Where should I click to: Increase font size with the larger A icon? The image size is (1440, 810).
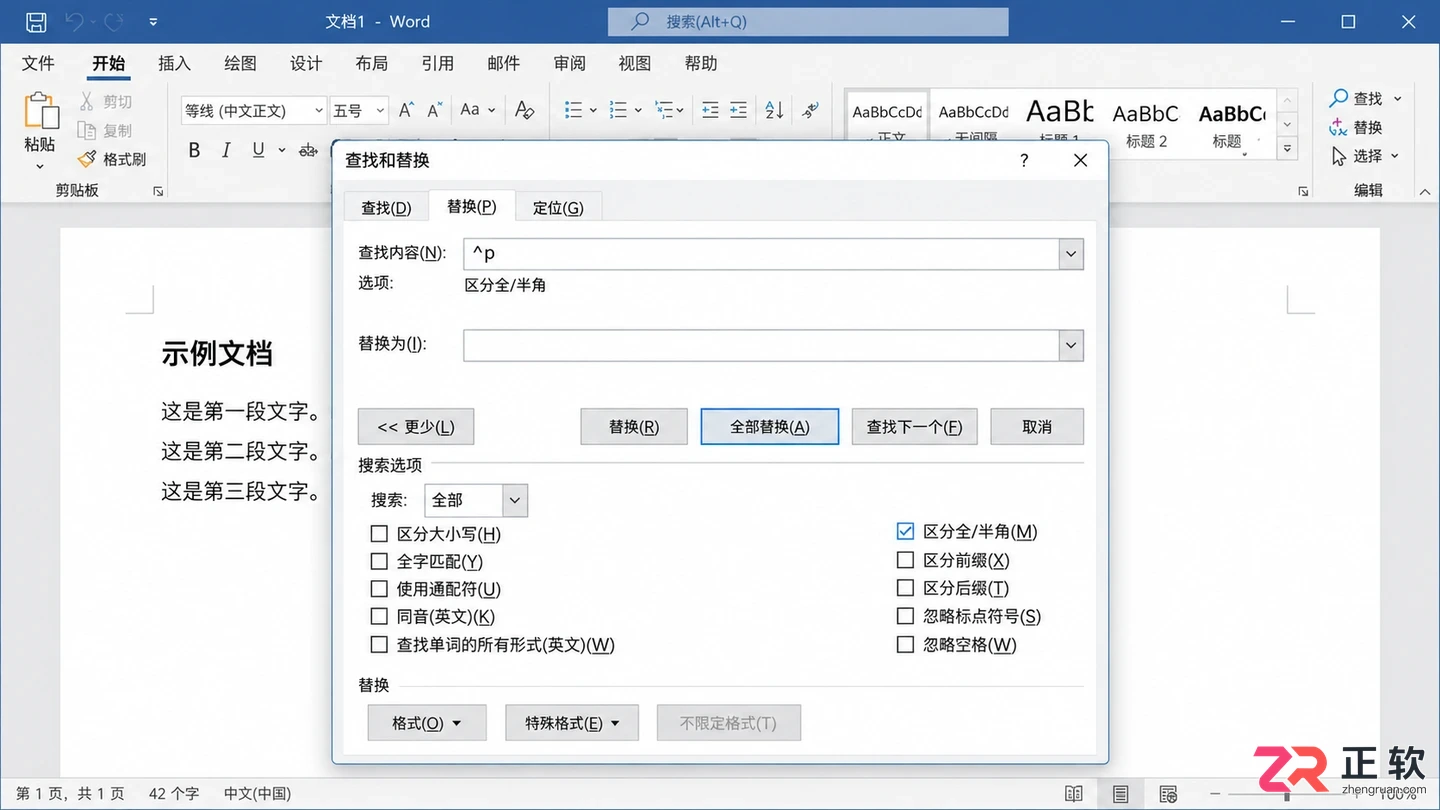[x=406, y=110]
